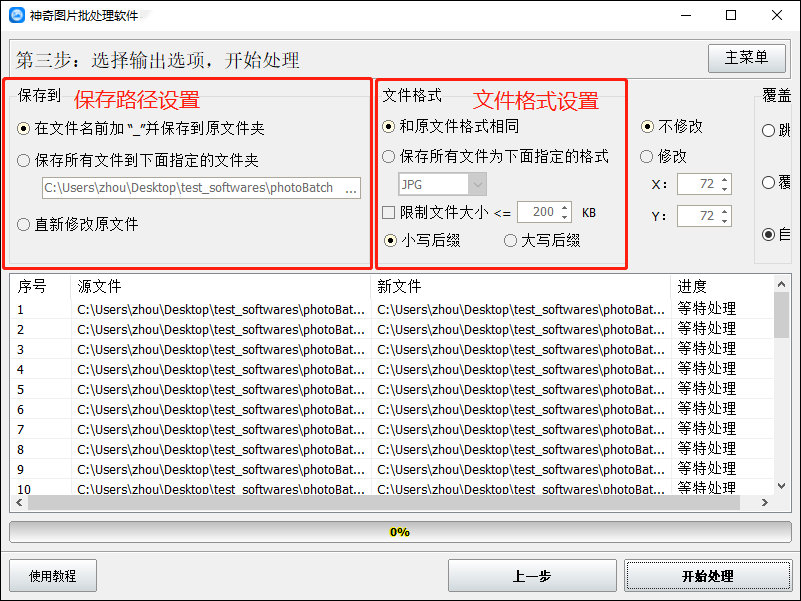Increase file size limit with up arrow
The image size is (801, 601).
click(x=564, y=207)
